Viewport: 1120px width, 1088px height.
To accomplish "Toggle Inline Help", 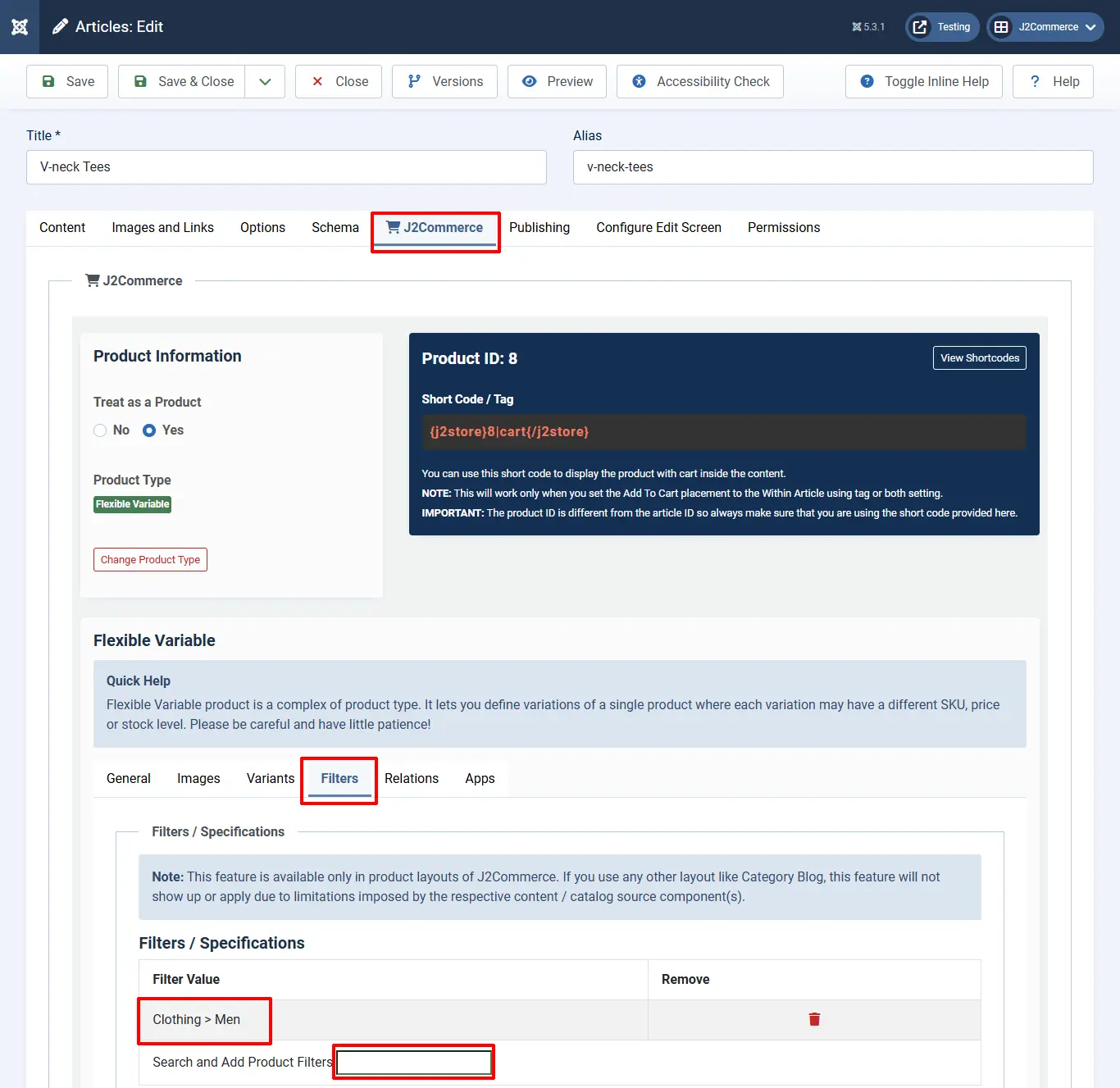I will tap(924, 81).
